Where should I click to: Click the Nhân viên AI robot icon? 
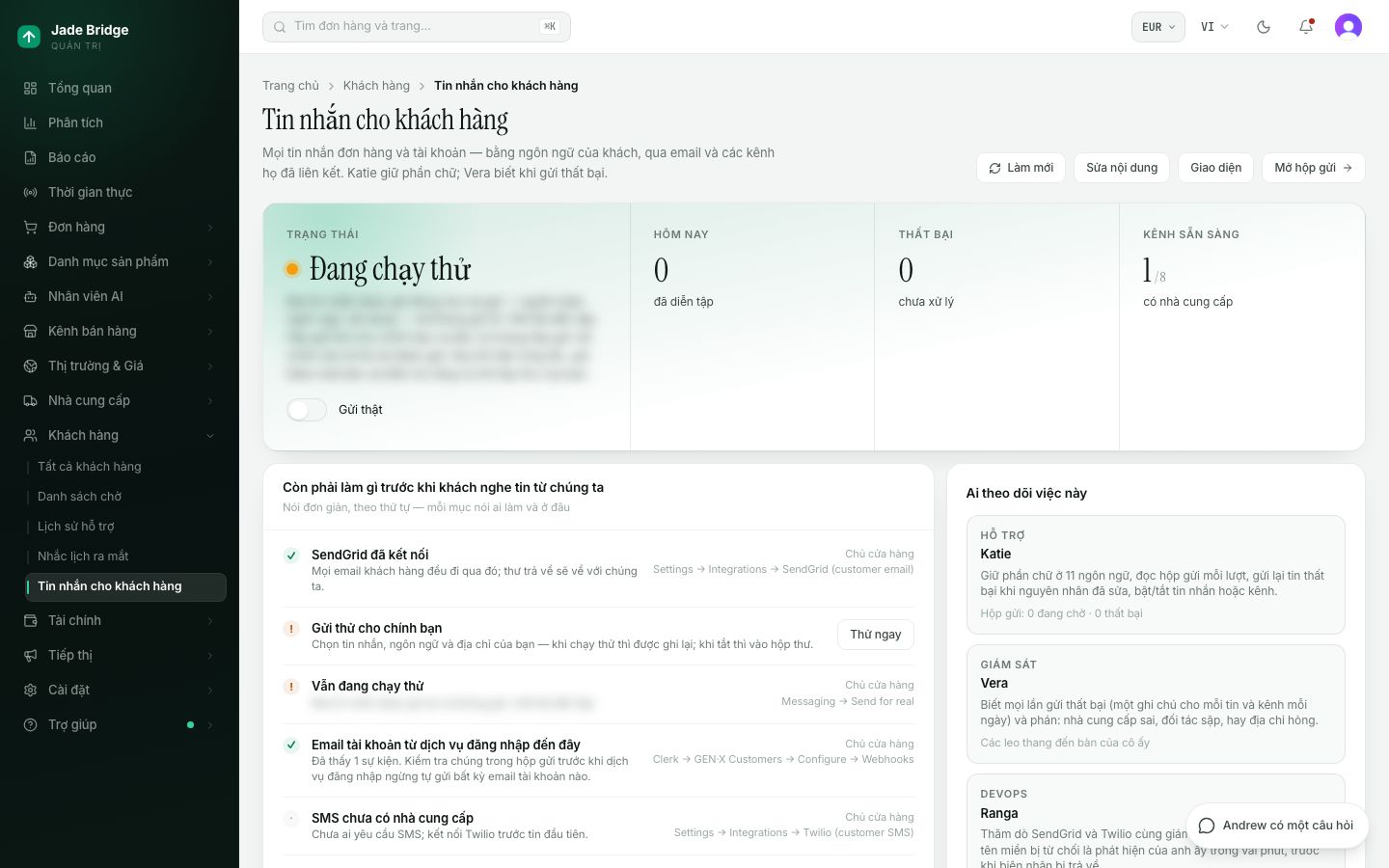tap(30, 296)
